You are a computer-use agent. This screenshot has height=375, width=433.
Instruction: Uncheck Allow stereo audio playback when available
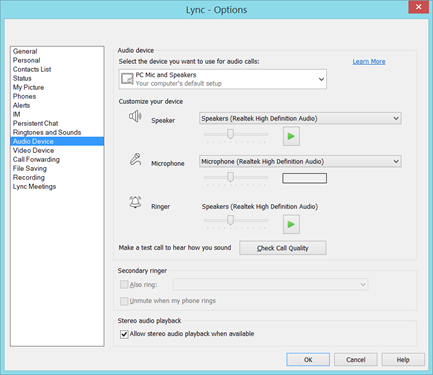pyautogui.click(x=124, y=334)
